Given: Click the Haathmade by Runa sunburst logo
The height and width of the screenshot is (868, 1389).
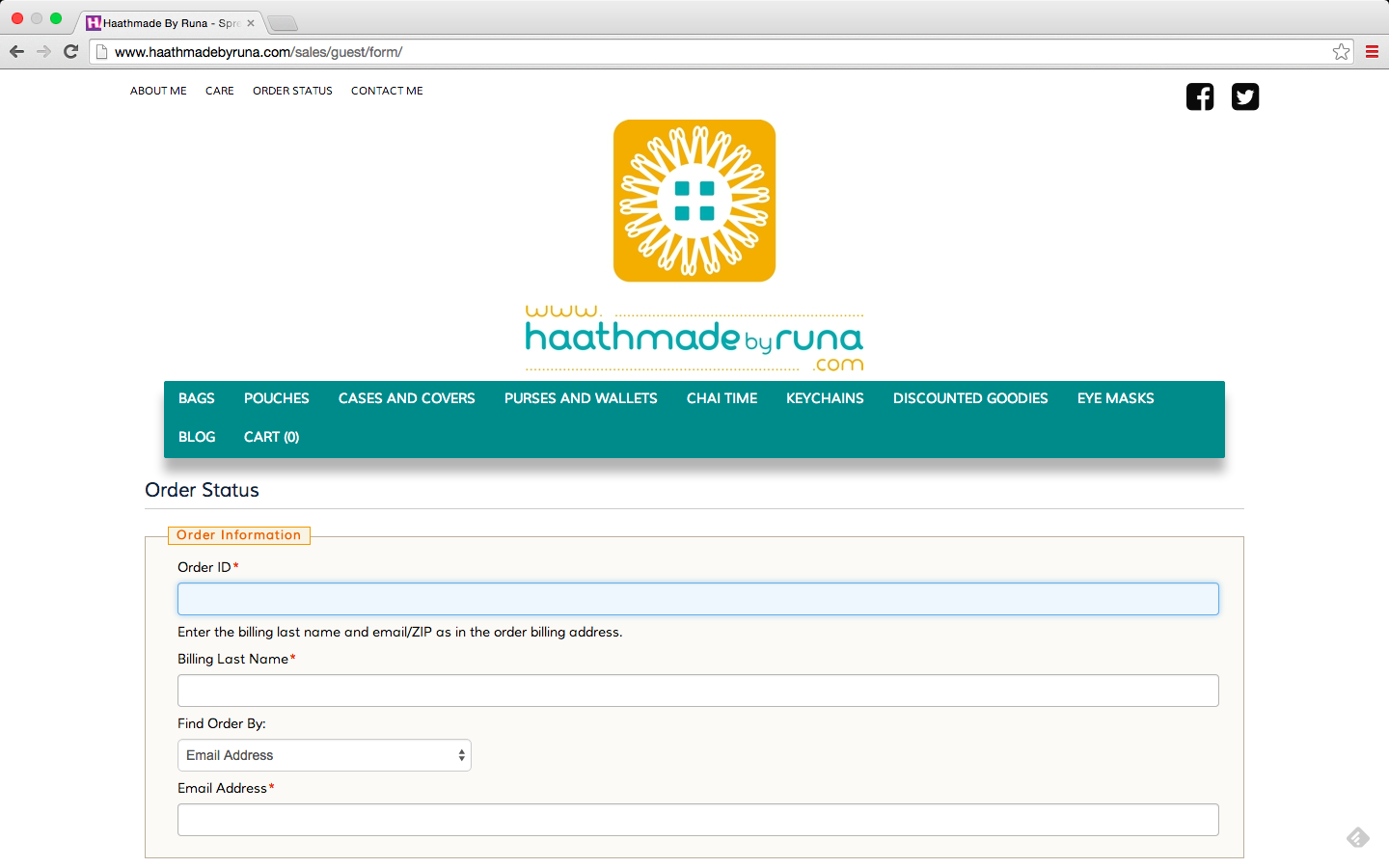Looking at the screenshot, I should point(694,201).
